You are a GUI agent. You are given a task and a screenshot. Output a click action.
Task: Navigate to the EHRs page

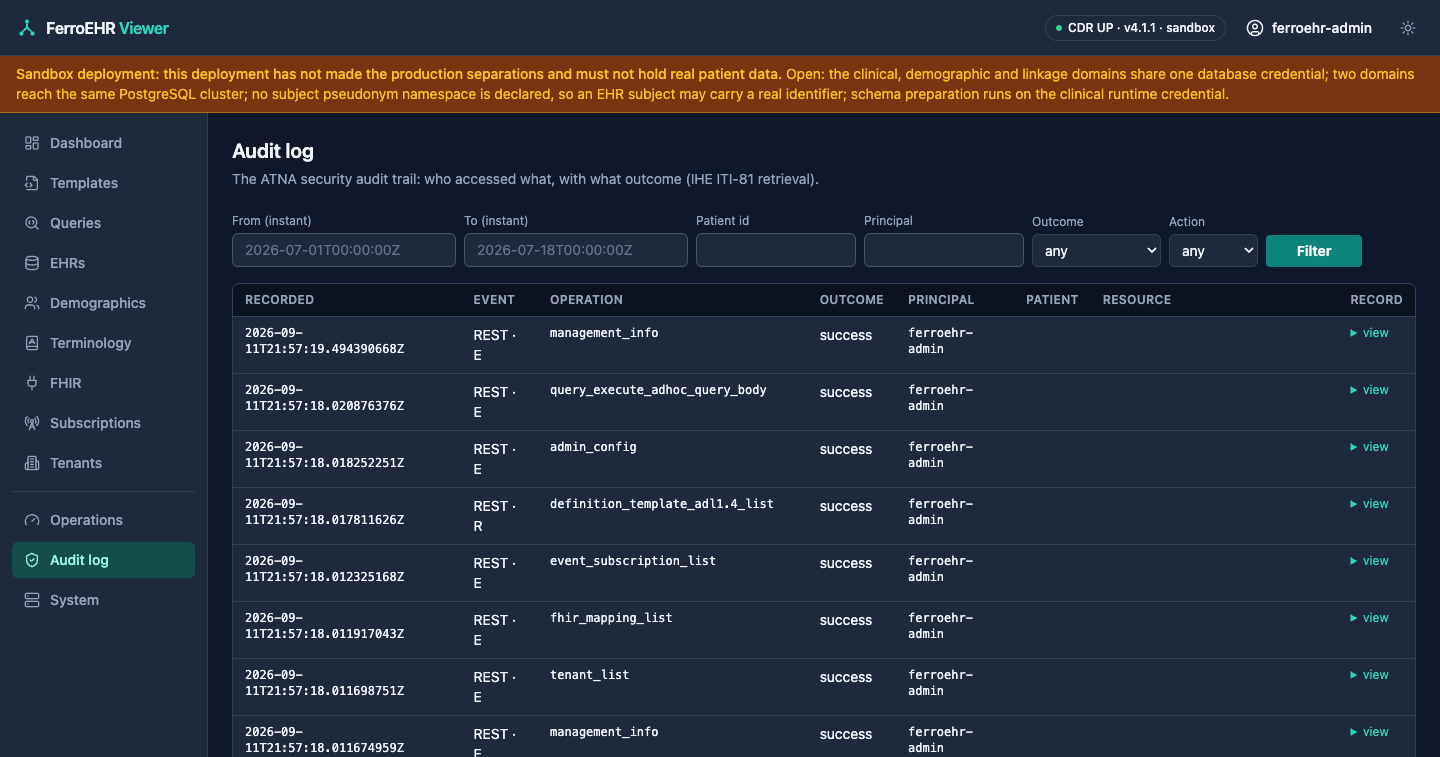103,263
